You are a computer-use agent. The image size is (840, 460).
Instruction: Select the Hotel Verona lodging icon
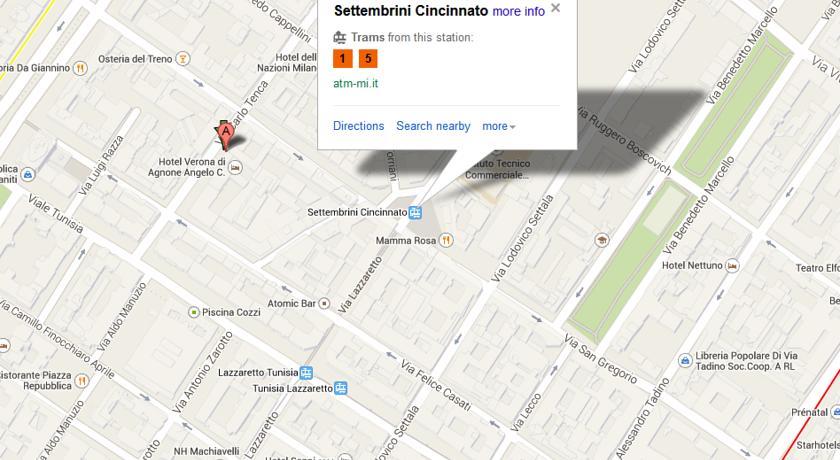(235, 168)
